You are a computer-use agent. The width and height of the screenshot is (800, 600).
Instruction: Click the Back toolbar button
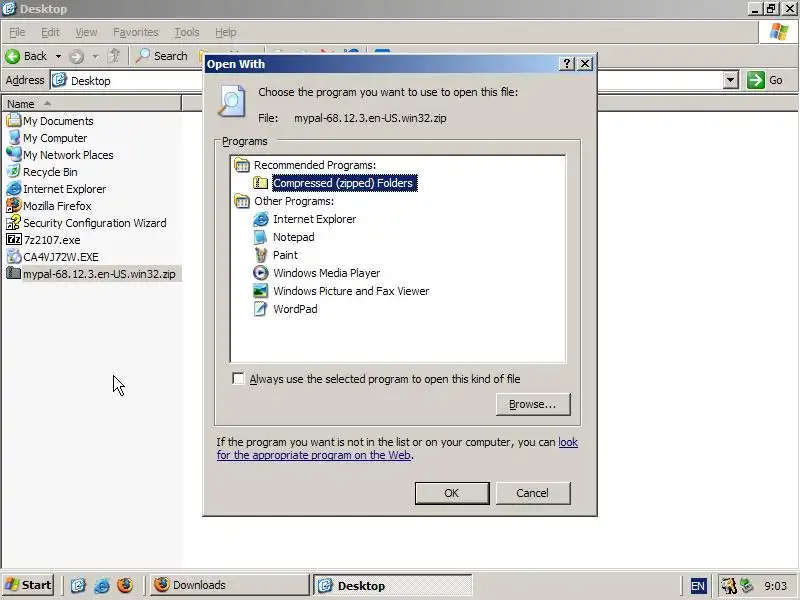(27, 56)
